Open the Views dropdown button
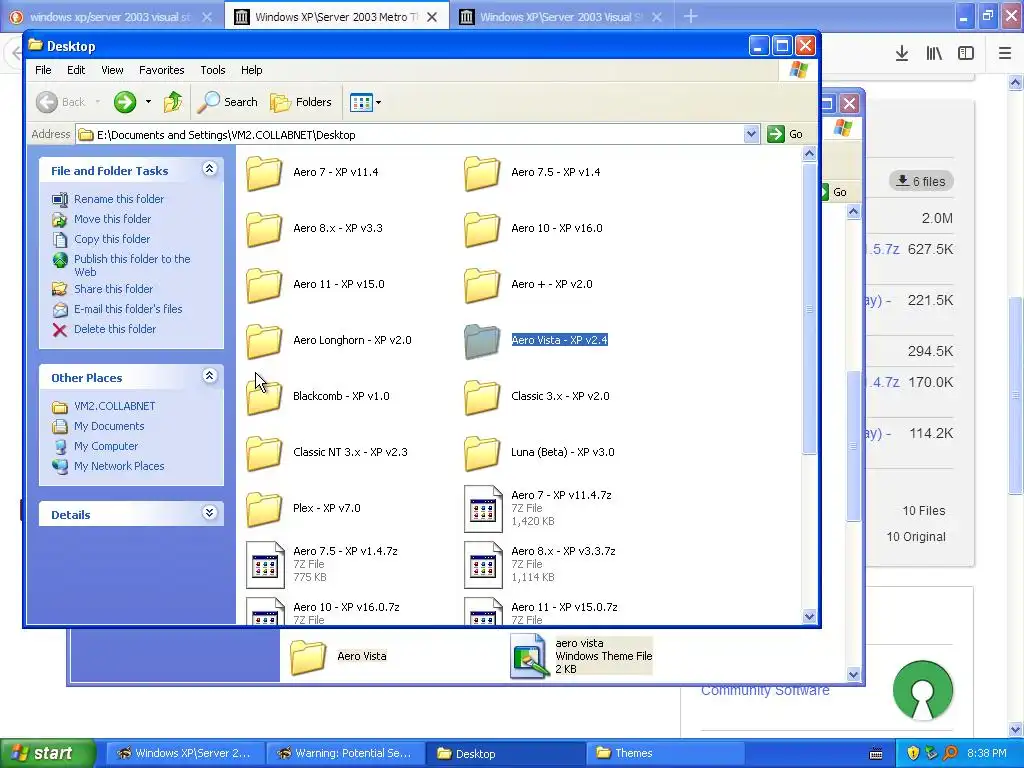The width and height of the screenshot is (1024, 768). coord(365,102)
